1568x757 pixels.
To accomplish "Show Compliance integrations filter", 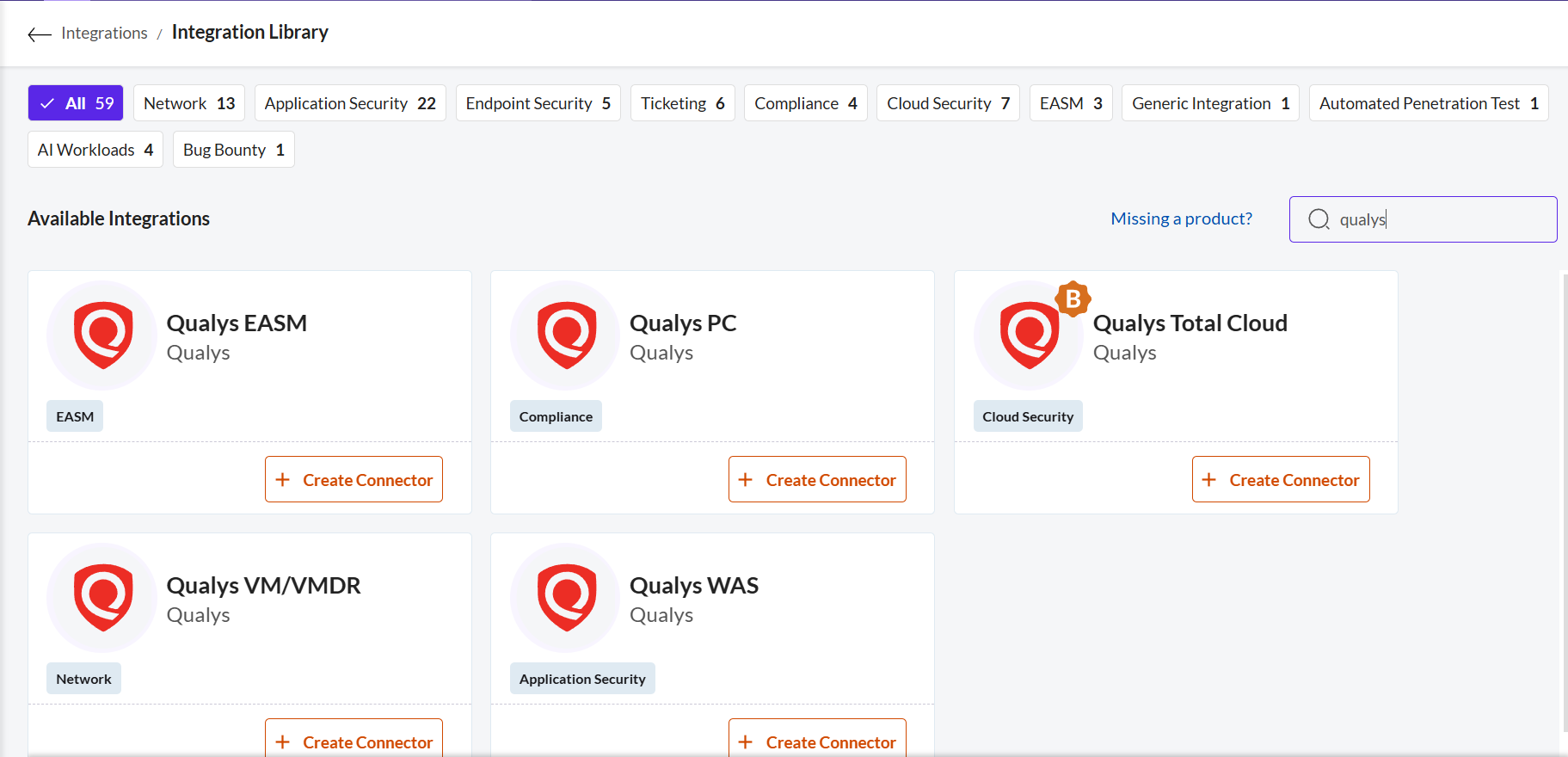I will pos(805,103).
